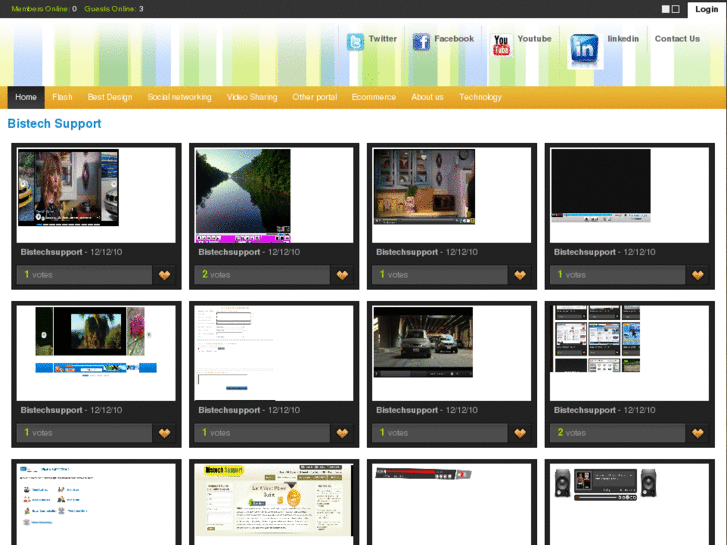Open the river landscape thumbnail
The height and width of the screenshot is (545, 727).
point(243,195)
